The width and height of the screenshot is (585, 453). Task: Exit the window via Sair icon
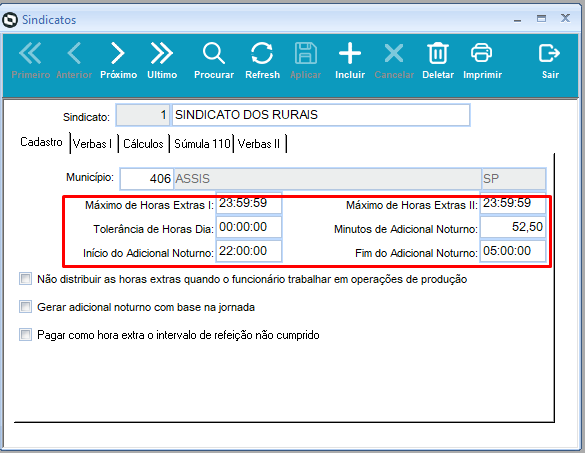pyautogui.click(x=550, y=60)
